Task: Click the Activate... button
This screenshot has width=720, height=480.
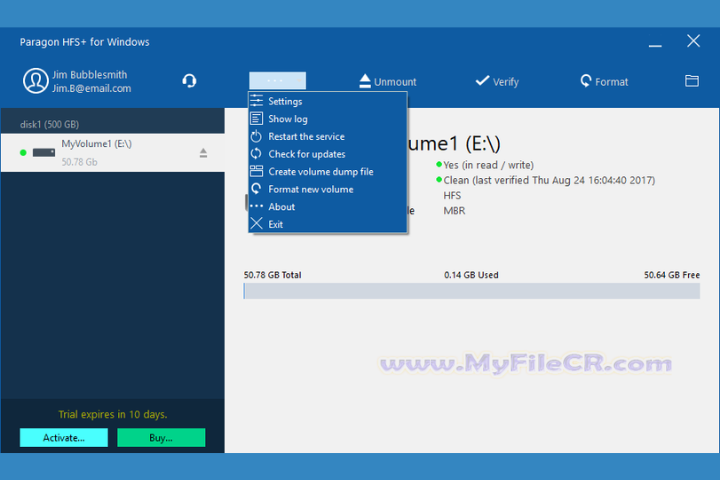Action: pyautogui.click(x=64, y=437)
